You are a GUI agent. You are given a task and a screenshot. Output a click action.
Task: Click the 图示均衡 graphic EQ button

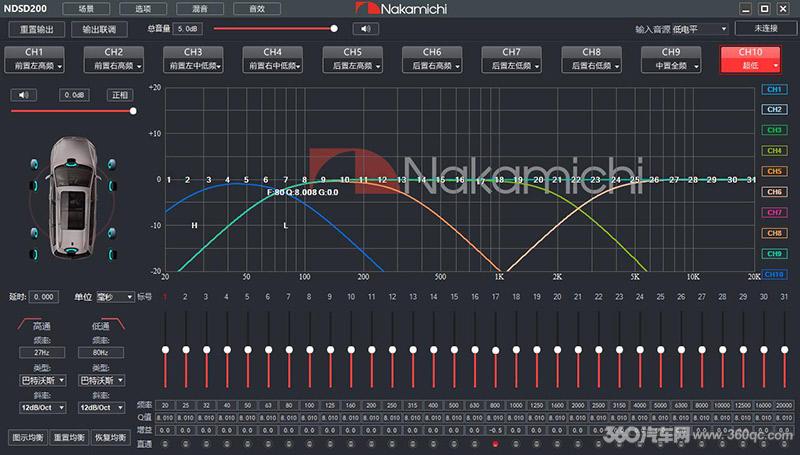(28, 437)
